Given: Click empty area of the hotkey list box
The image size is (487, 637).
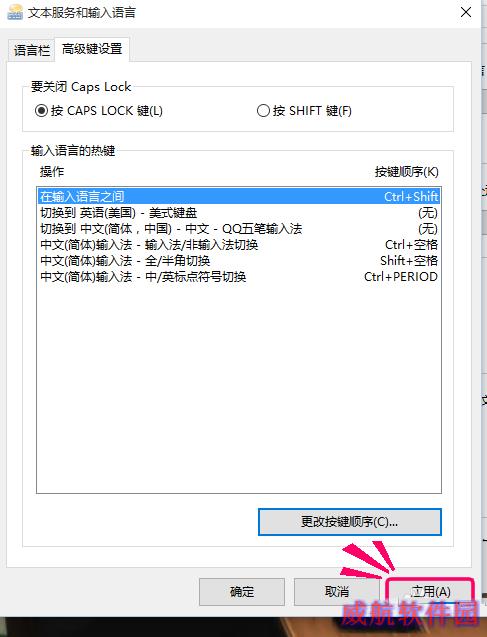Looking at the screenshot, I should coord(239,386).
